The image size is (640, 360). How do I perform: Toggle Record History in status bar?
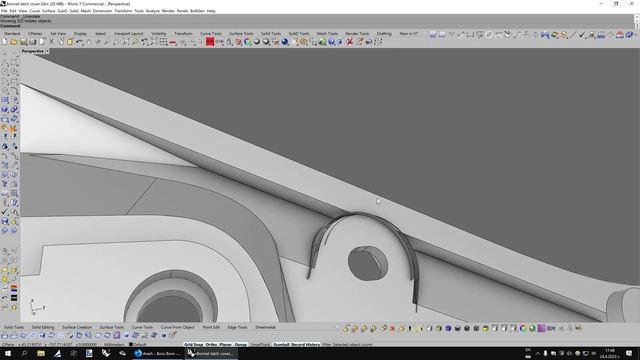305,344
